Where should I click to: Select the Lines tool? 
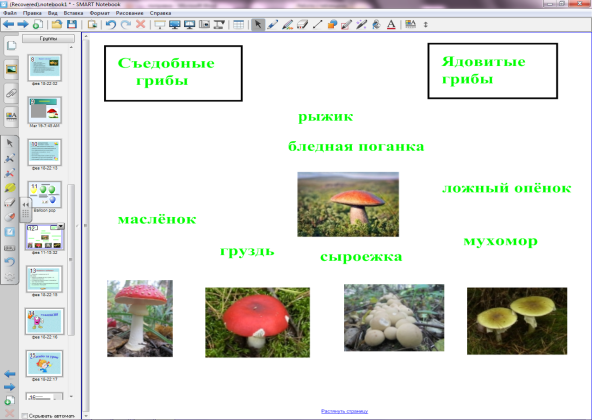click(317, 25)
